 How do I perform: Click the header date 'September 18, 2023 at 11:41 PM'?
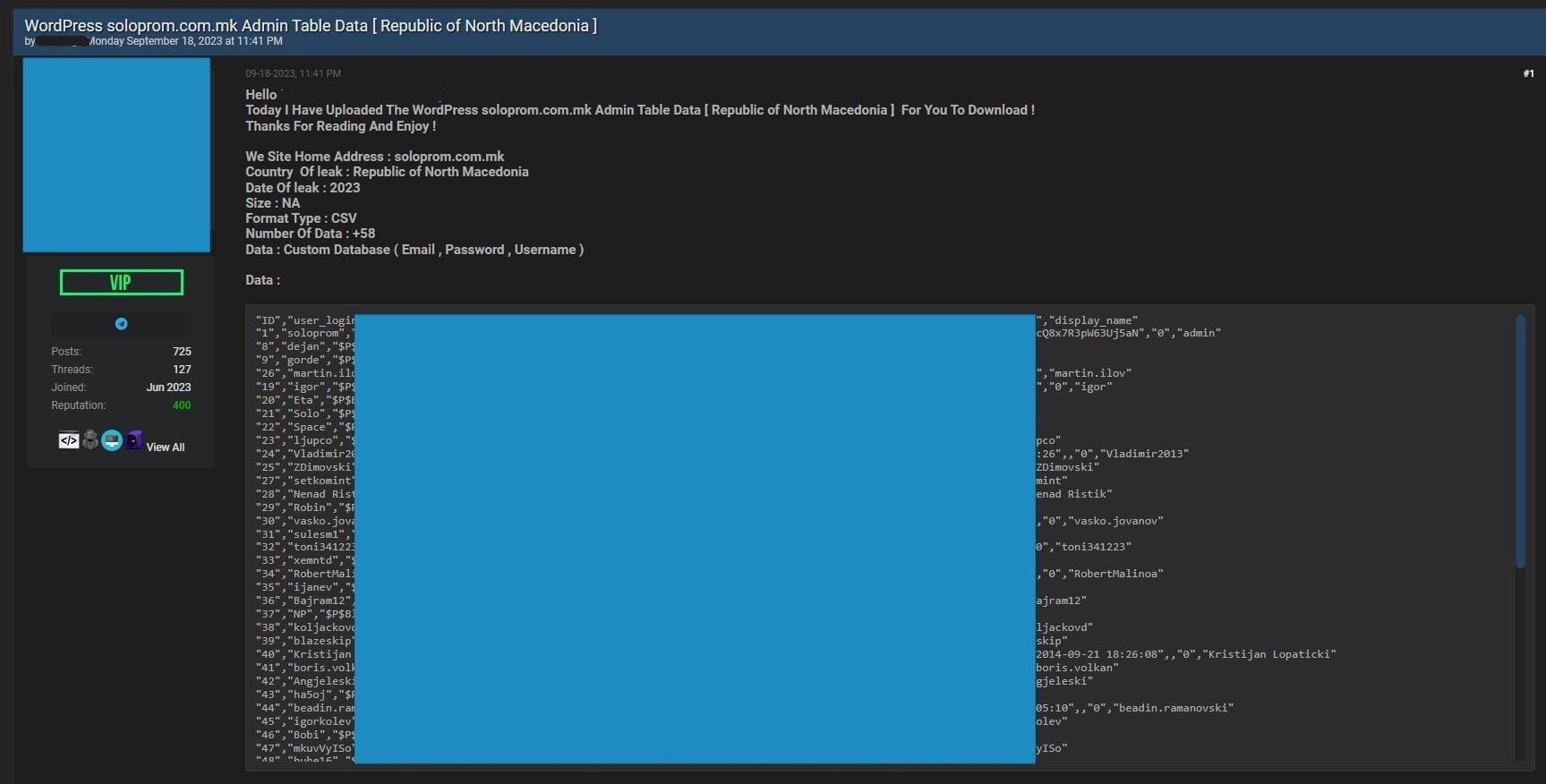coord(205,41)
